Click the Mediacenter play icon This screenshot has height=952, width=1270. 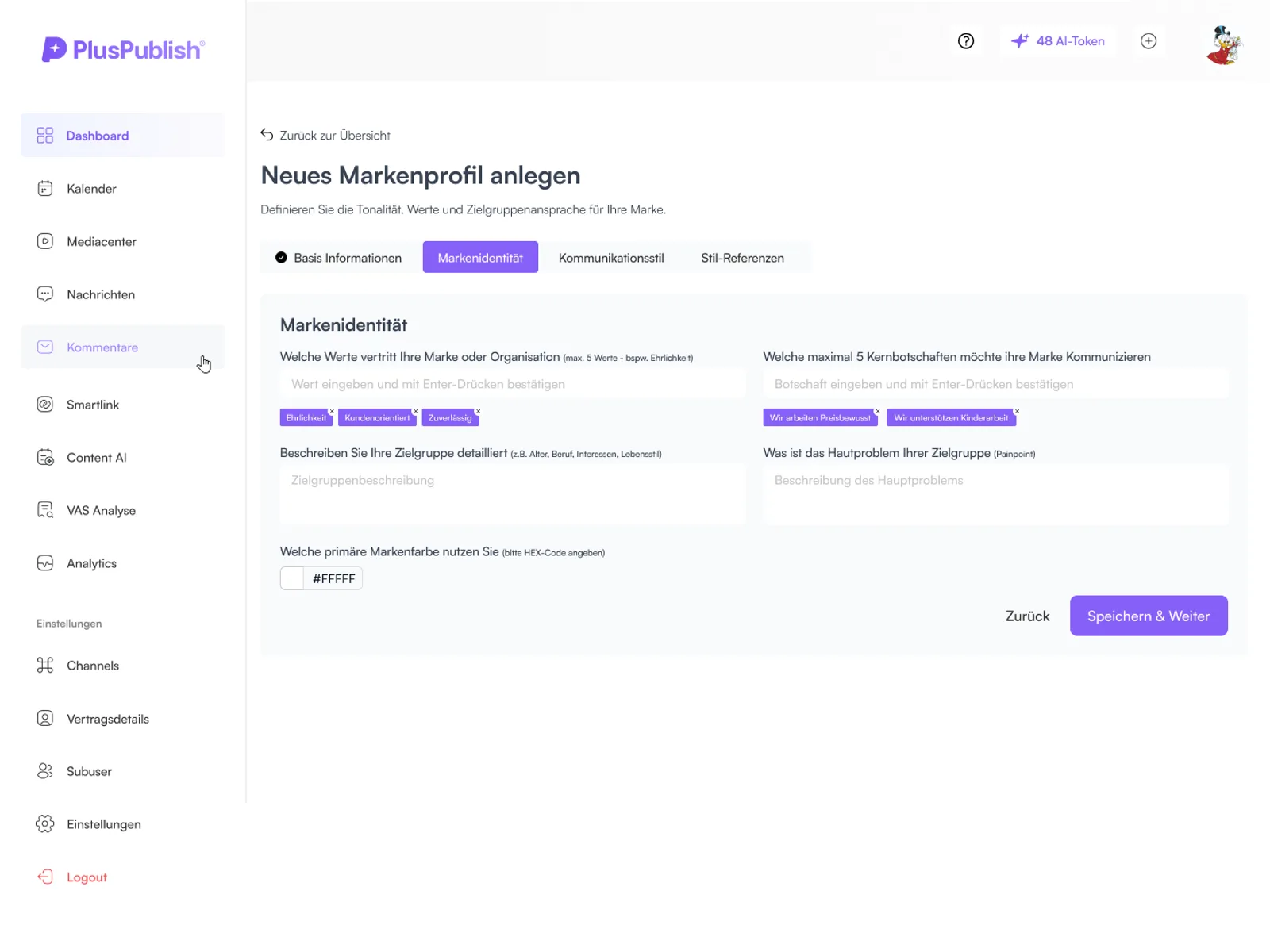point(45,241)
